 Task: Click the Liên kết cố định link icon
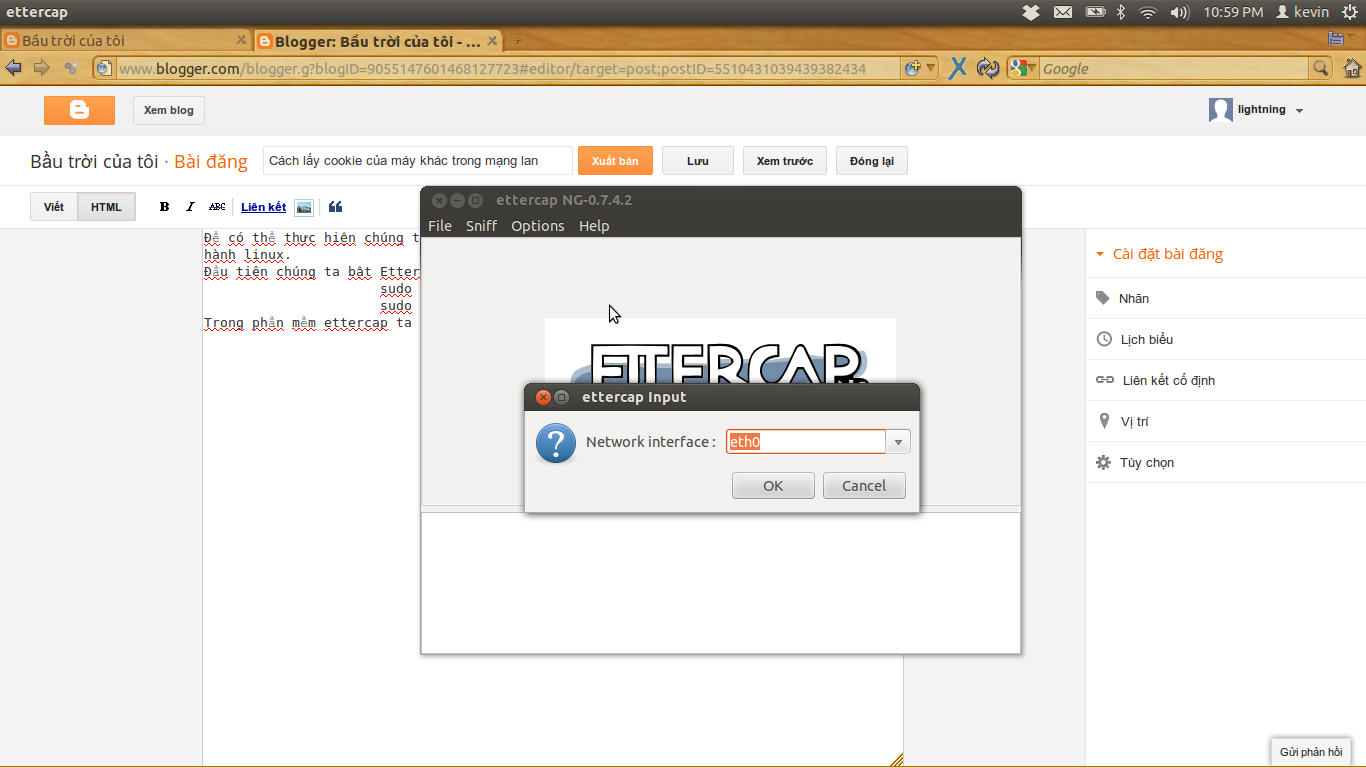1105,380
